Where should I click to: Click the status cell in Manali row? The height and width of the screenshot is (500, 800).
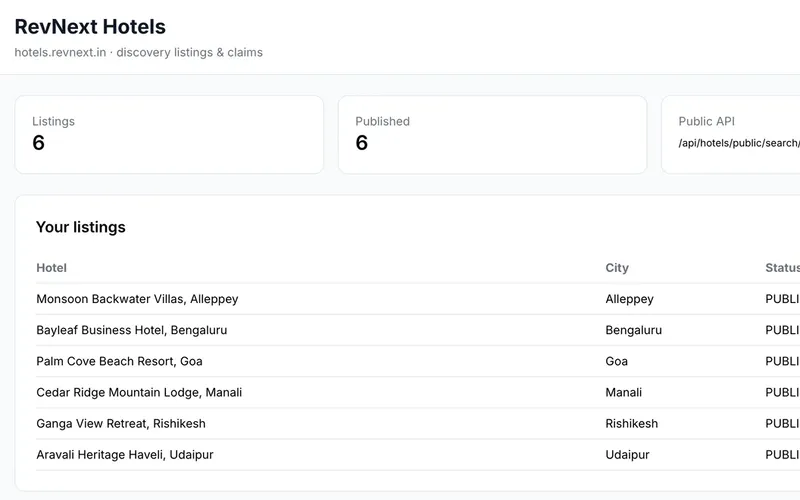click(782, 392)
